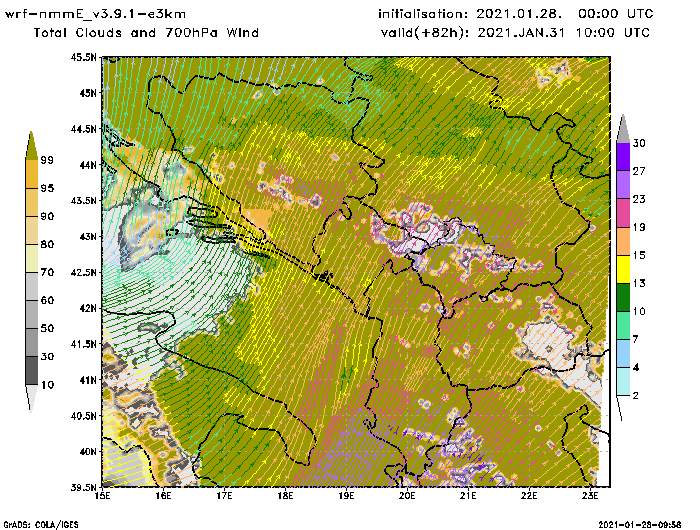
Task: Click the 'GrADS: COLA/IGES' credit text
Action: pyautogui.click(x=41, y=525)
